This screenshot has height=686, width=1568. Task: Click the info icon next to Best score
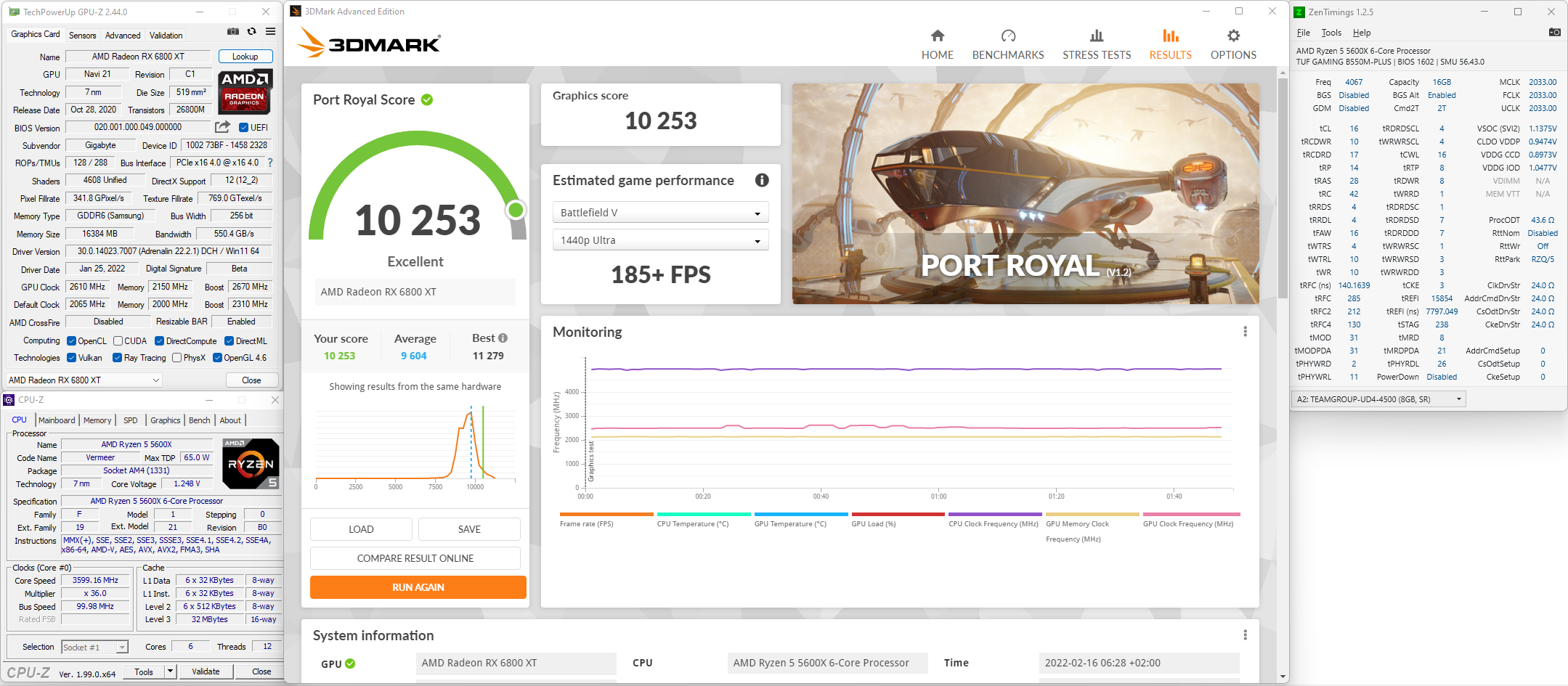[503, 338]
